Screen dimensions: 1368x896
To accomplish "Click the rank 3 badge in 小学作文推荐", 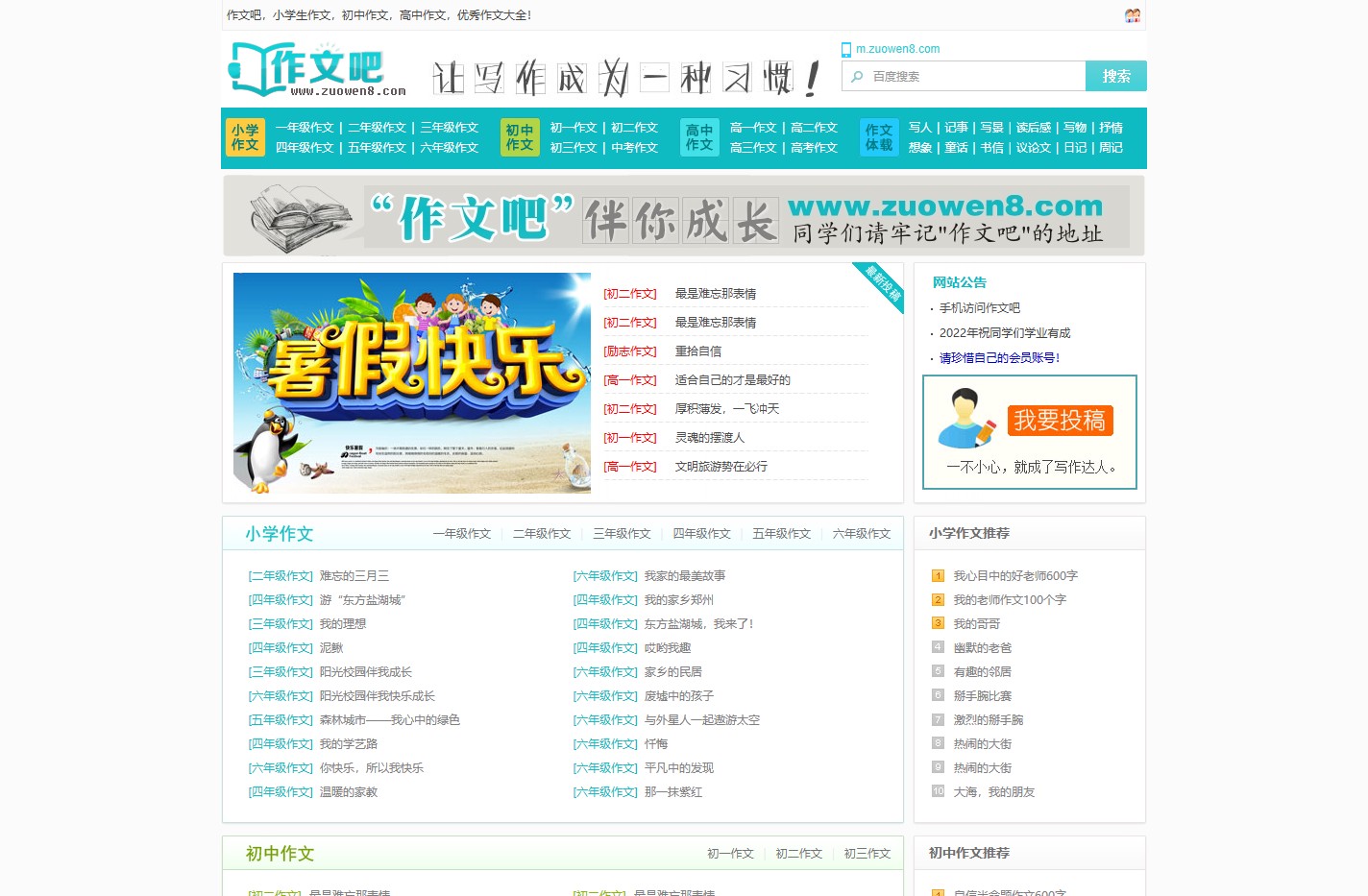I will point(938,623).
